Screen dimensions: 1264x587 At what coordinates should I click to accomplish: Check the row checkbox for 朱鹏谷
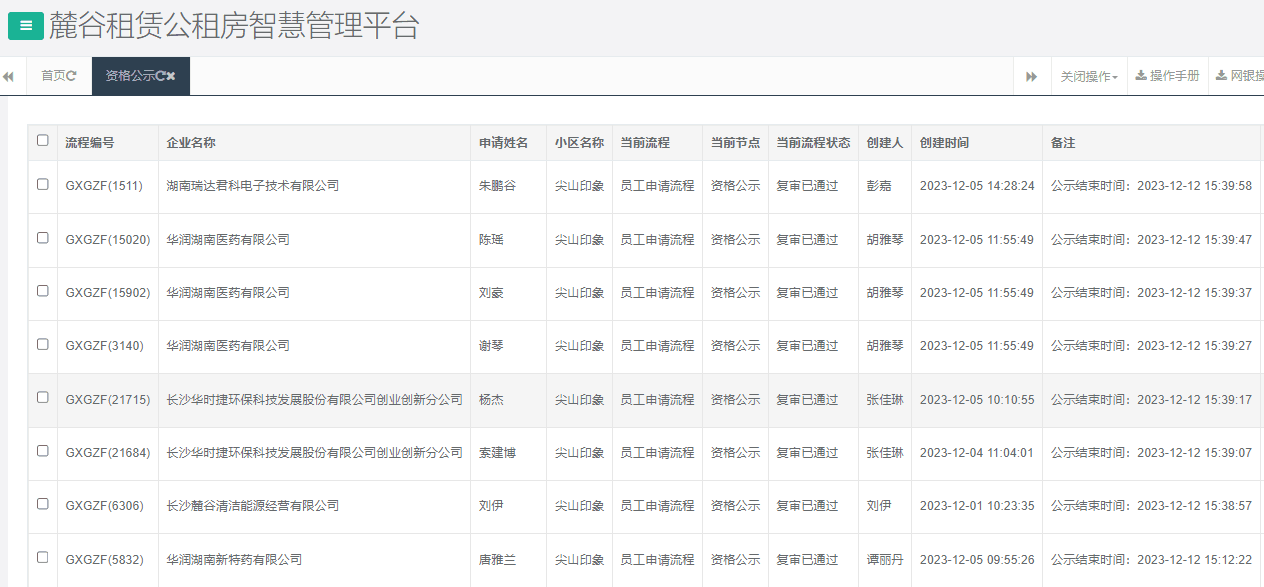click(x=42, y=186)
